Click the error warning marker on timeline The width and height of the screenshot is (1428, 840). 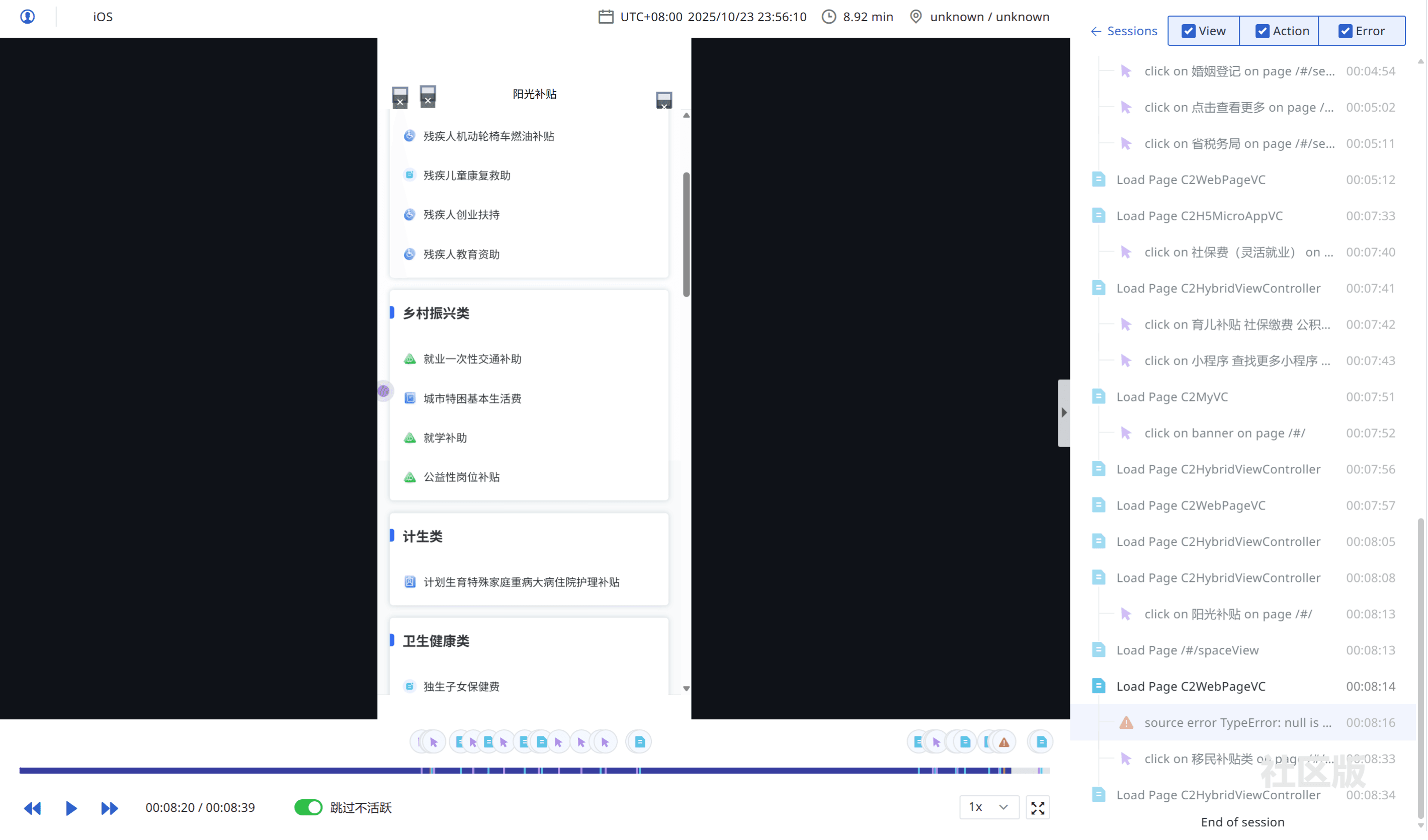[x=1004, y=742]
